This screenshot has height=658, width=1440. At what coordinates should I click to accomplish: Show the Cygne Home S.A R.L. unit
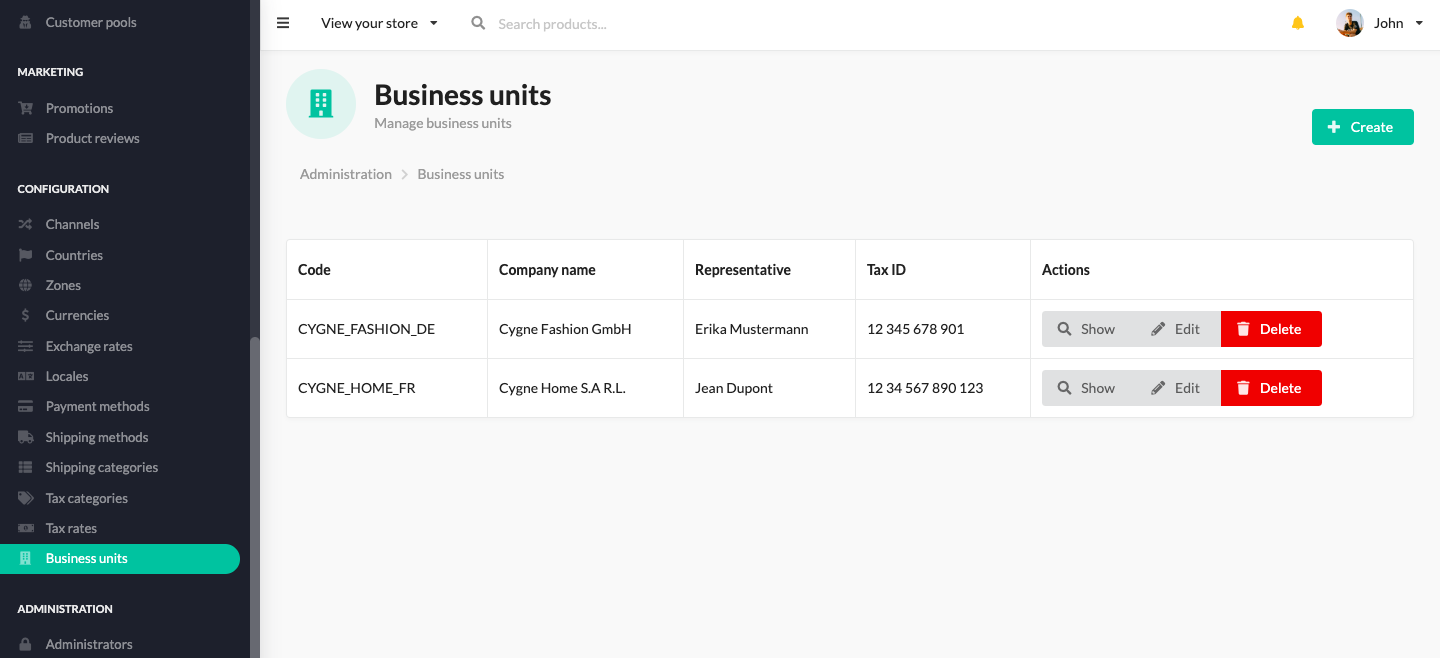pos(1086,388)
